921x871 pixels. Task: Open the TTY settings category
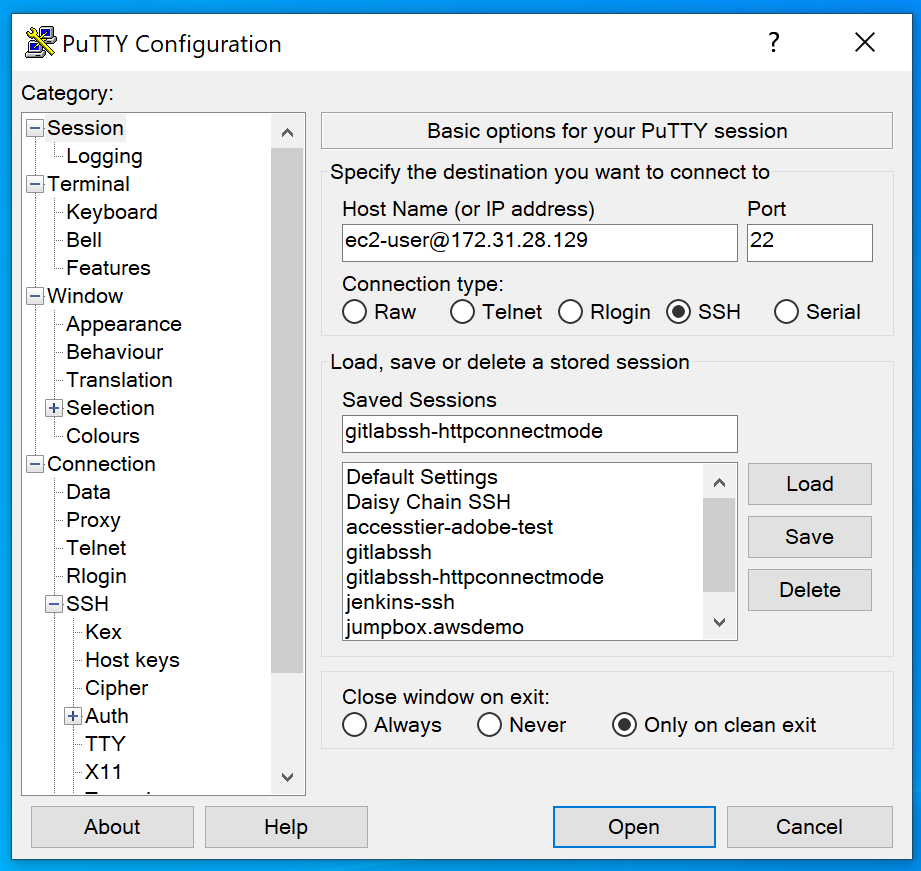(x=105, y=744)
